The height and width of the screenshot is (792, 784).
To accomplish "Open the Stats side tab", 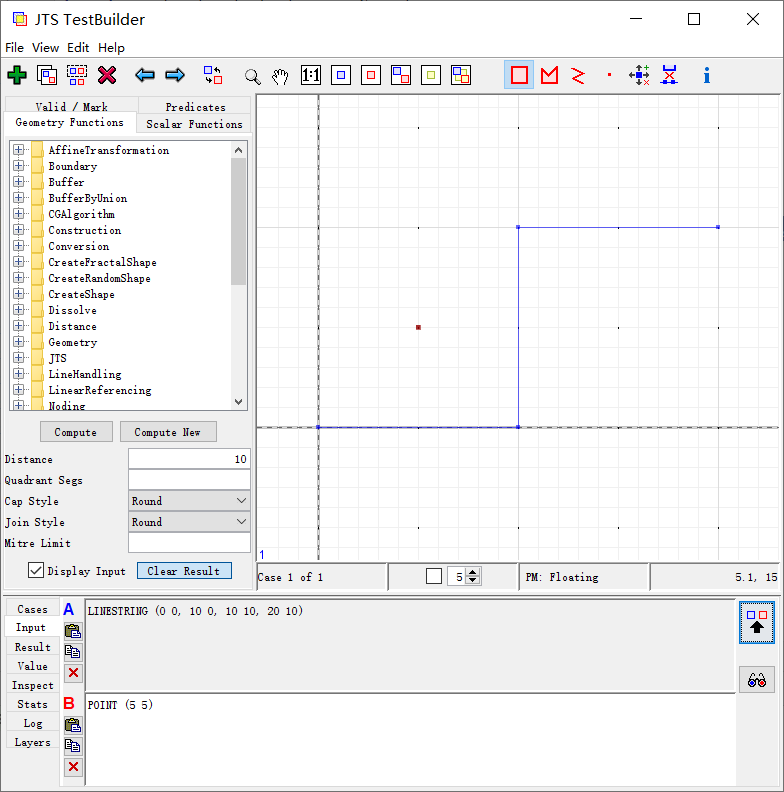I will tap(32, 704).
